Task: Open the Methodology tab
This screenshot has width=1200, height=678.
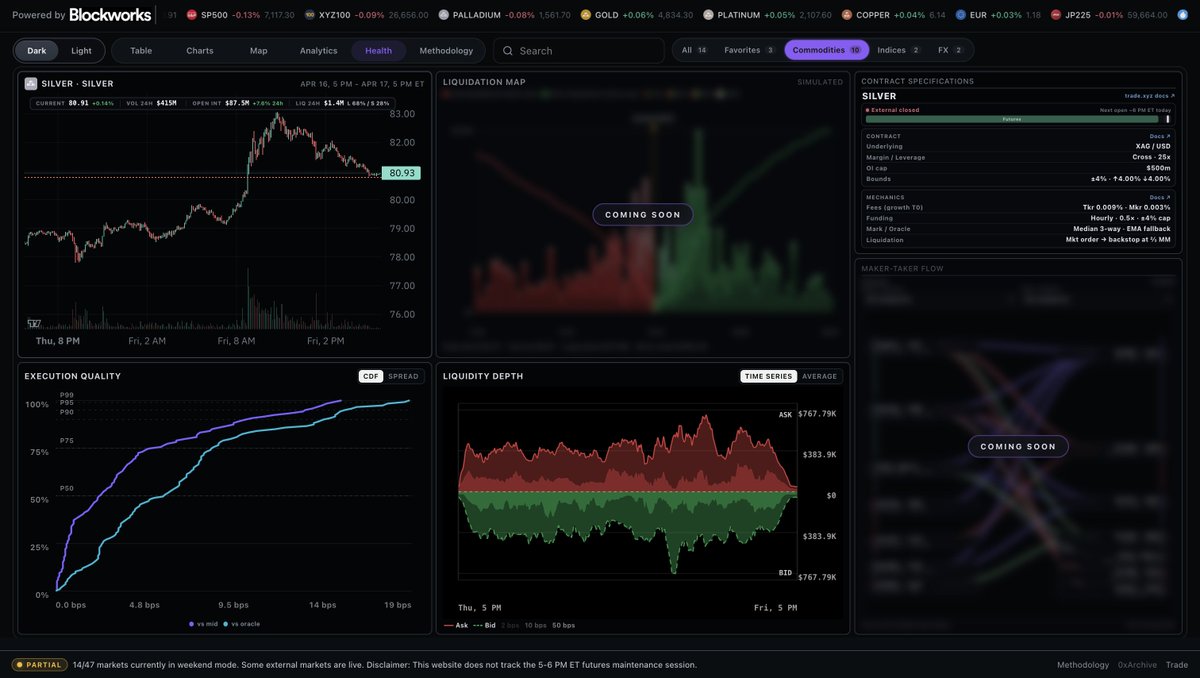Action: click(446, 50)
